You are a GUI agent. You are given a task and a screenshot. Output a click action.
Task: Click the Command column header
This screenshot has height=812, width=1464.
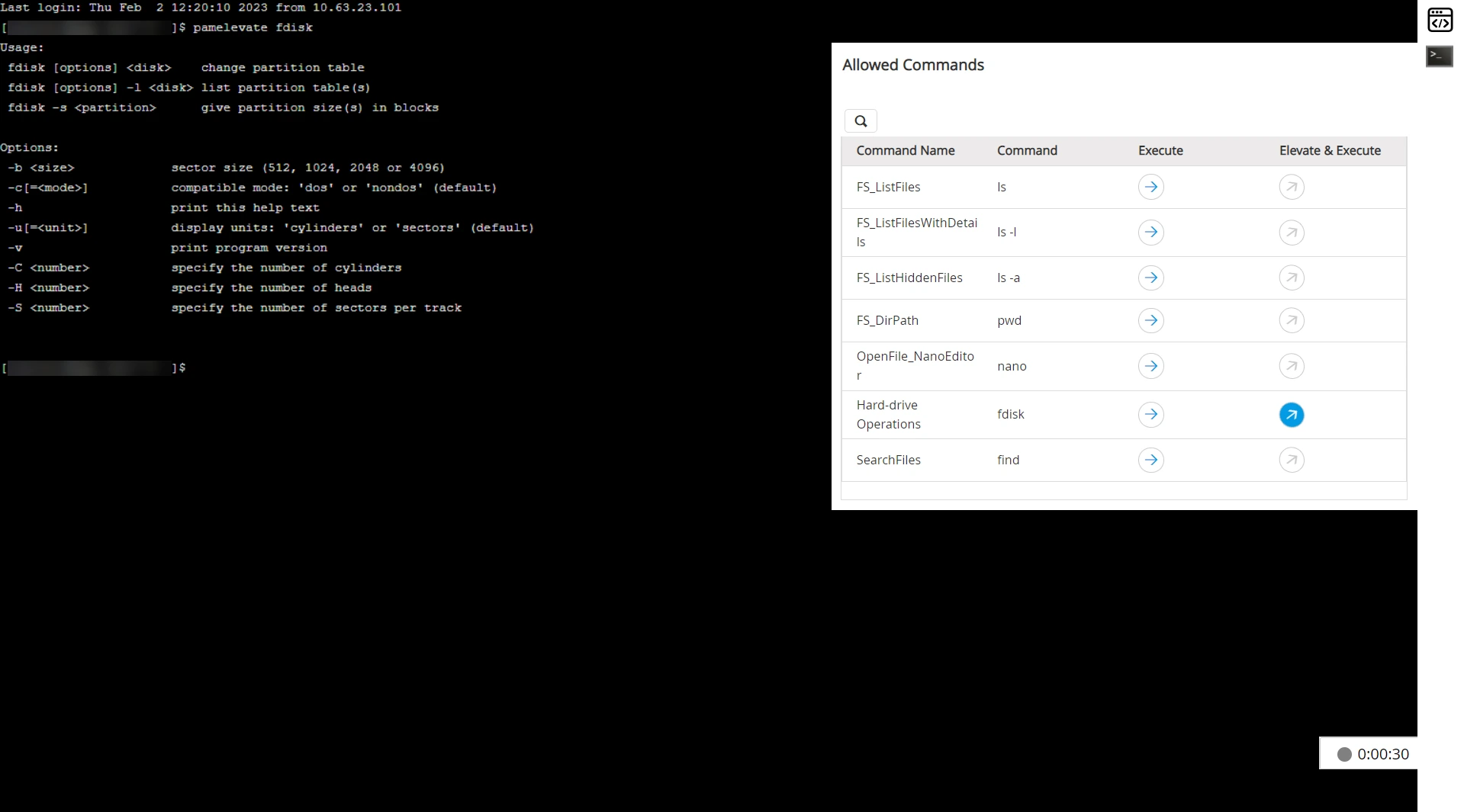click(x=1027, y=150)
